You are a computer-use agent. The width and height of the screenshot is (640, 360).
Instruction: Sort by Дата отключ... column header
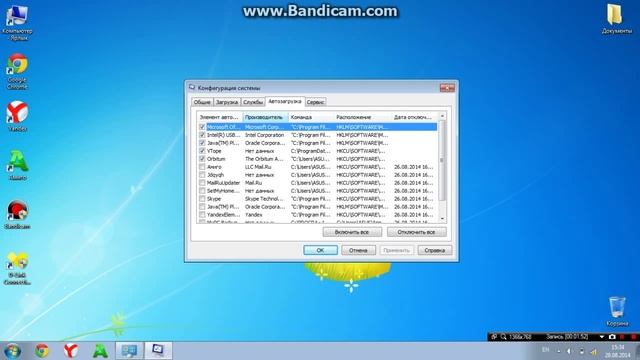414,117
